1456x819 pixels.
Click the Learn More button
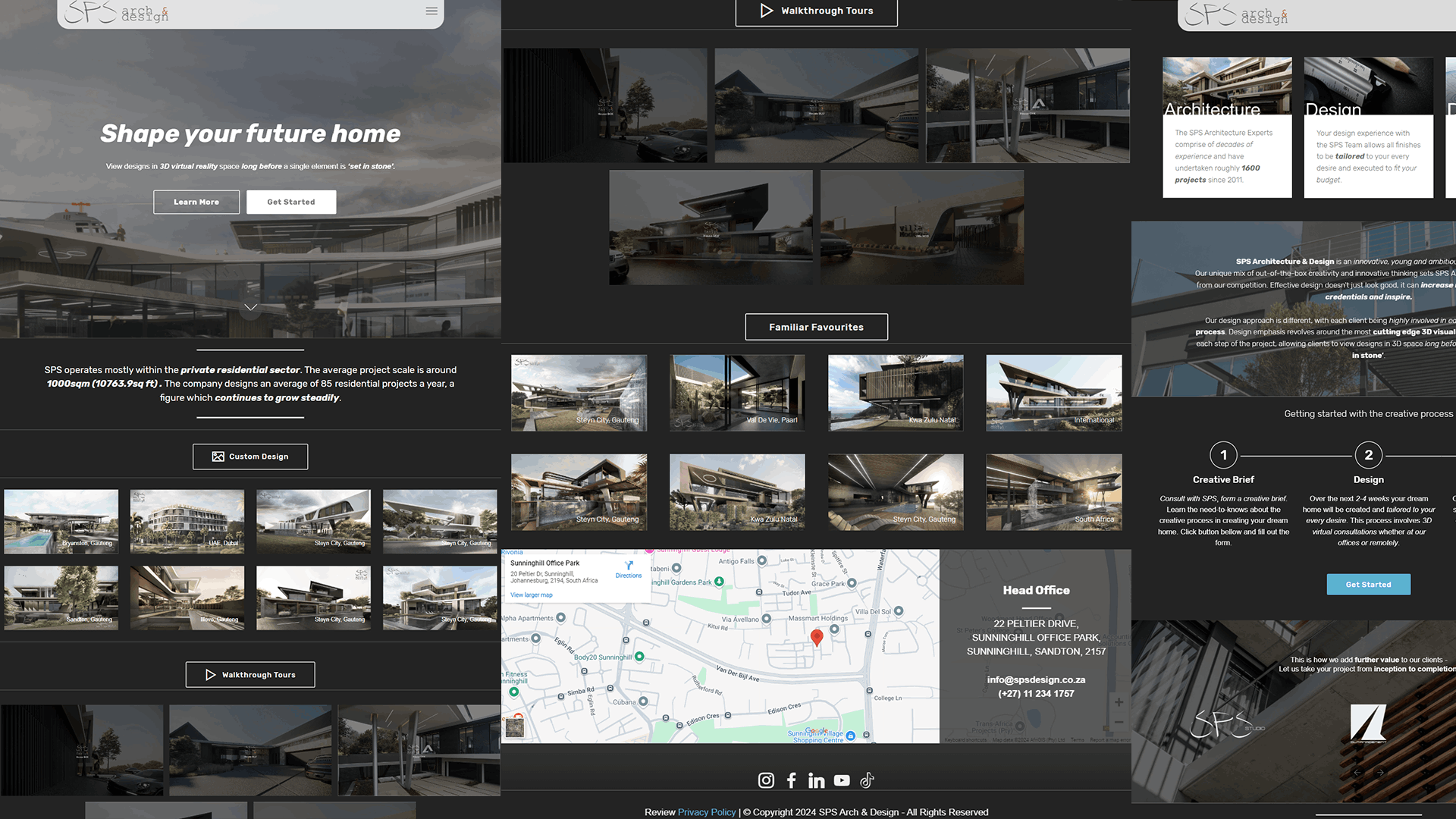pyautogui.click(x=196, y=202)
